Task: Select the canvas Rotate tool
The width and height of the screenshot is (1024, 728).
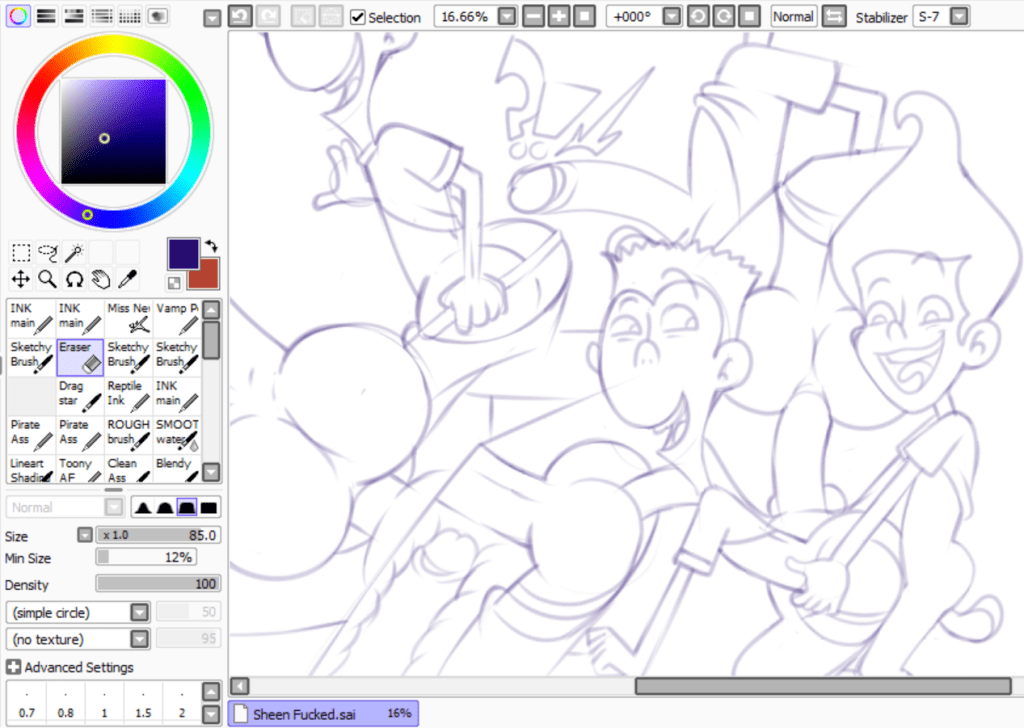Action: tap(74, 279)
